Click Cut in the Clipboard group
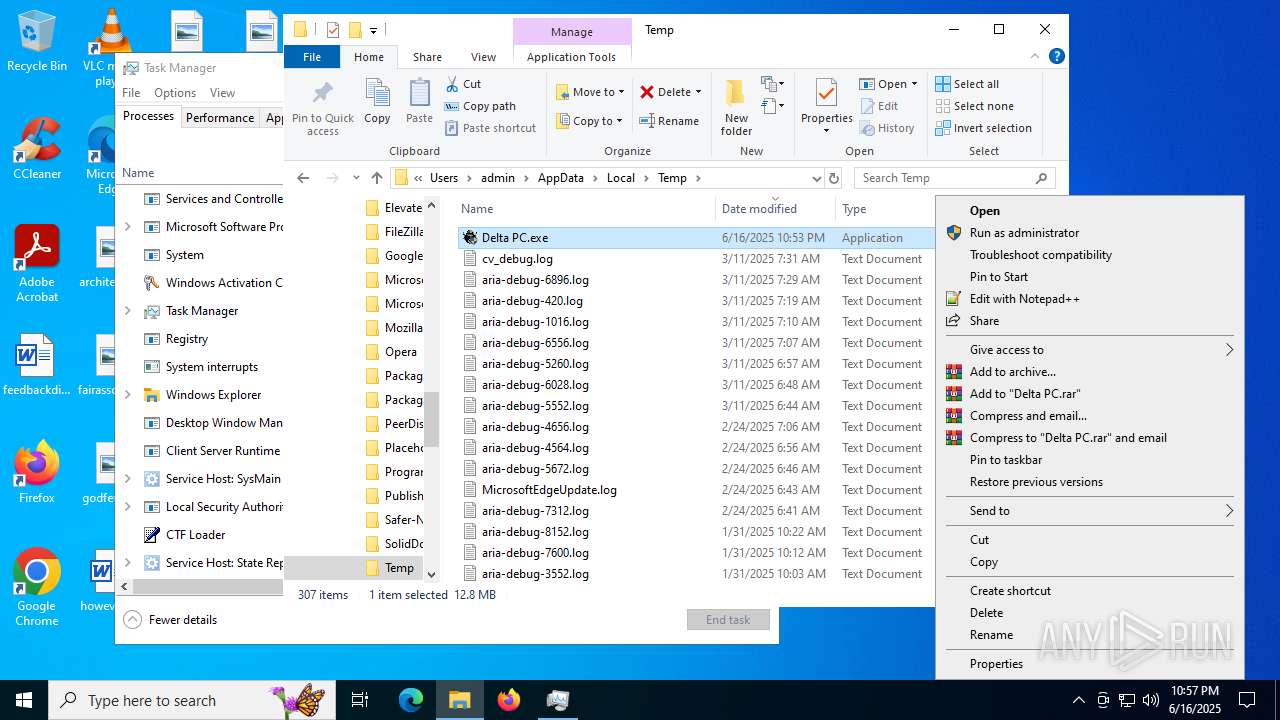This screenshot has height=720, width=1280. pyautogui.click(x=463, y=84)
